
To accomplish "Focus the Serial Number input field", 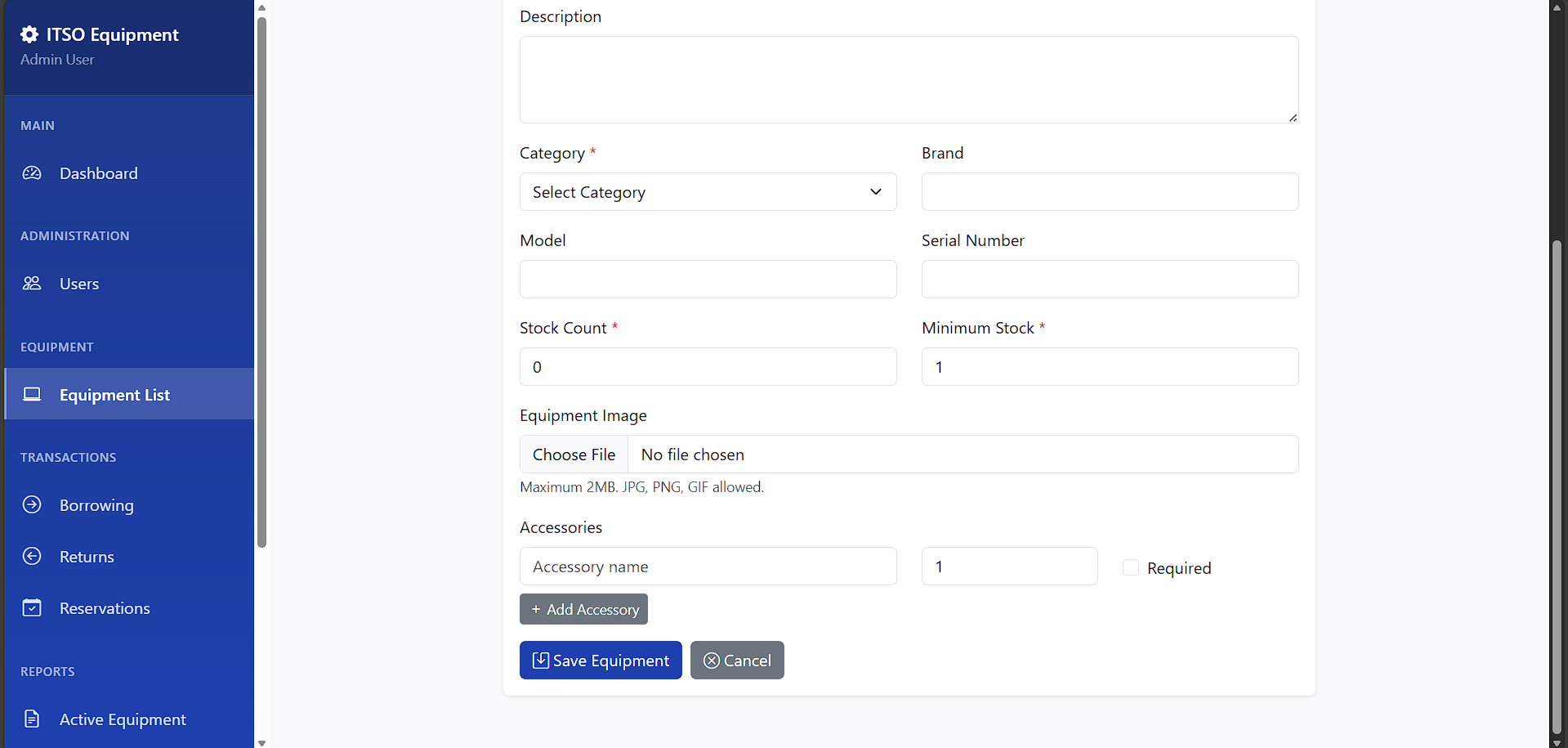I will coord(1110,280).
